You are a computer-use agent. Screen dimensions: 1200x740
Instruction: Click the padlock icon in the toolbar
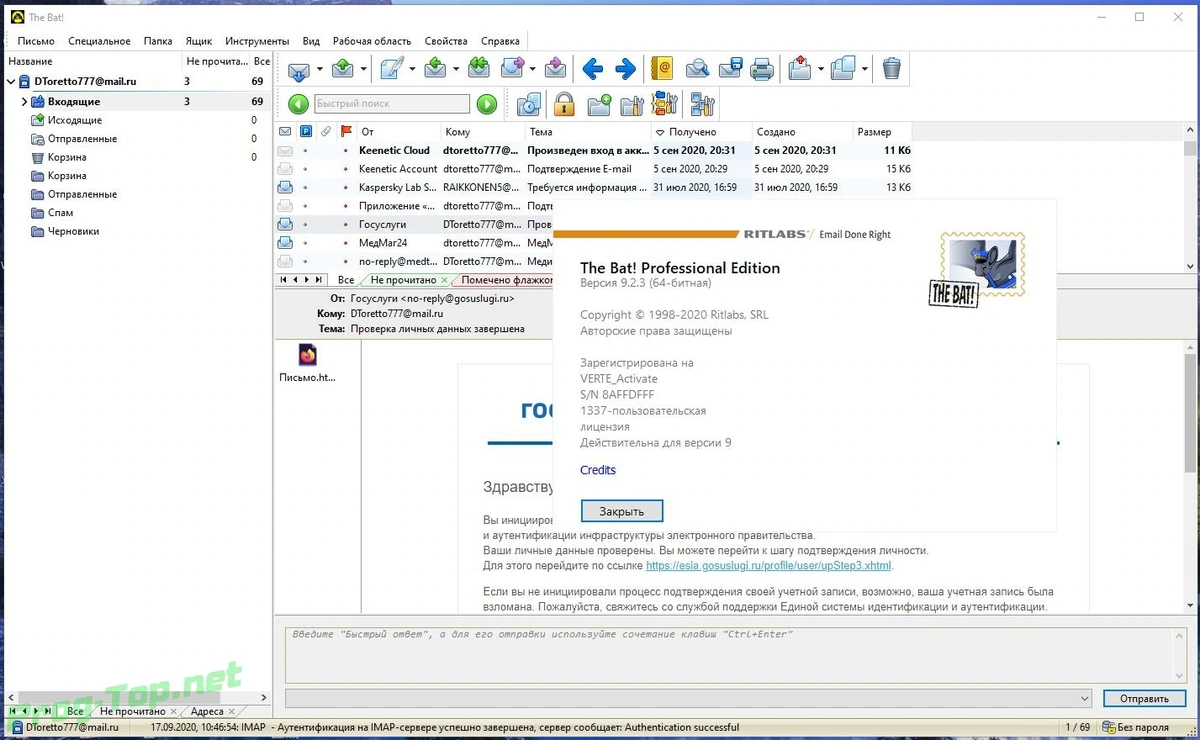point(564,104)
